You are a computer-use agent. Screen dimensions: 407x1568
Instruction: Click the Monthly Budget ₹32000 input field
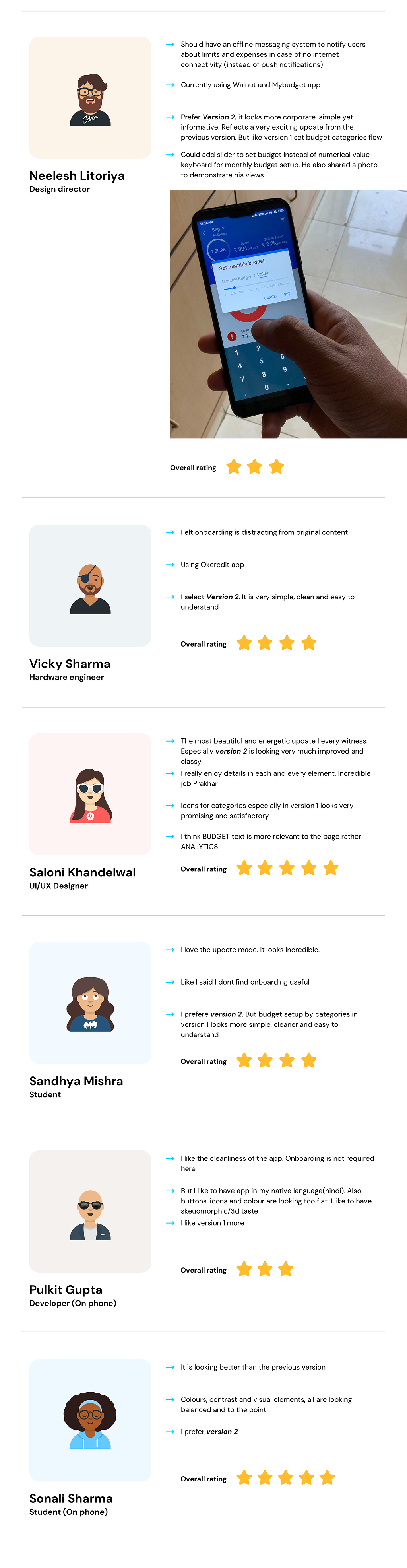click(262, 274)
